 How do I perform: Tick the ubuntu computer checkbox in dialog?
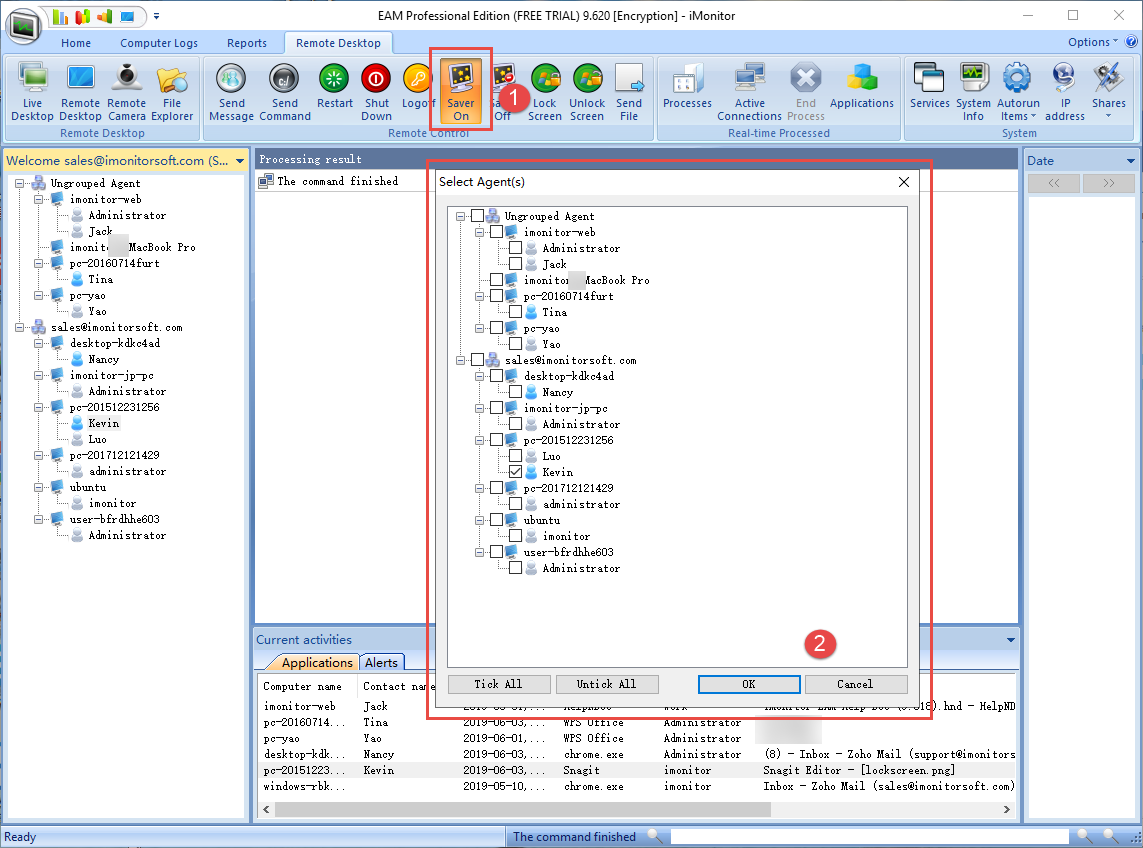496,520
